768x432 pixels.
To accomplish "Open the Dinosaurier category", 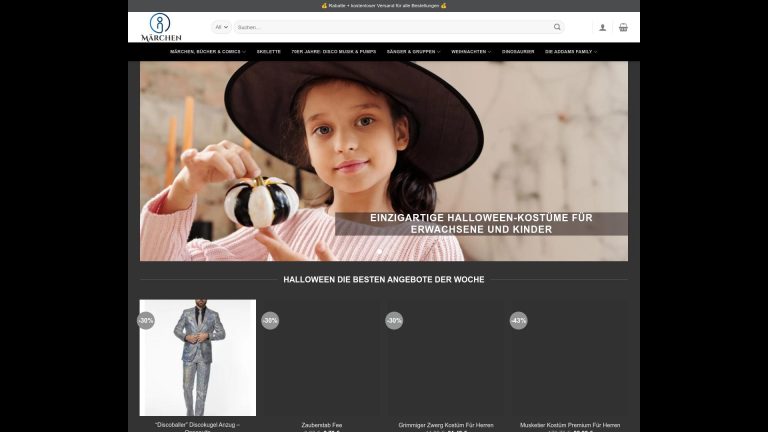I will point(518,52).
